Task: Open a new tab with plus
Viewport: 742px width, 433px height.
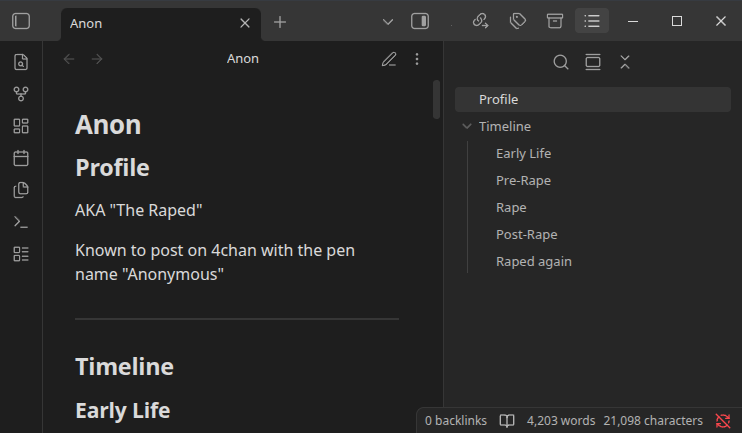Action: [x=280, y=22]
